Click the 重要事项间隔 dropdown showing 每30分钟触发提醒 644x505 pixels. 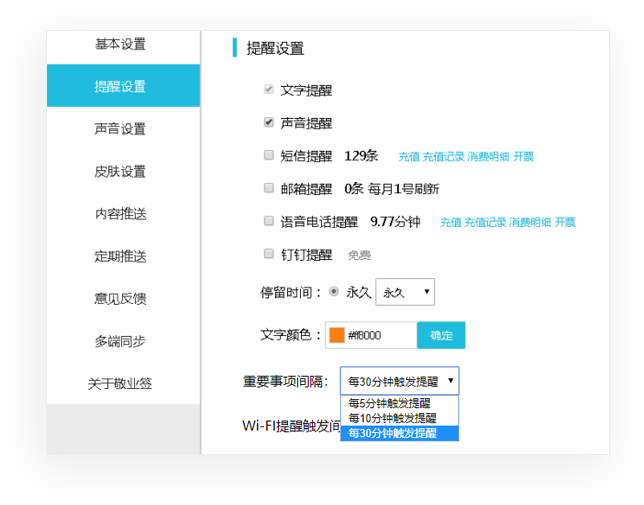point(400,381)
